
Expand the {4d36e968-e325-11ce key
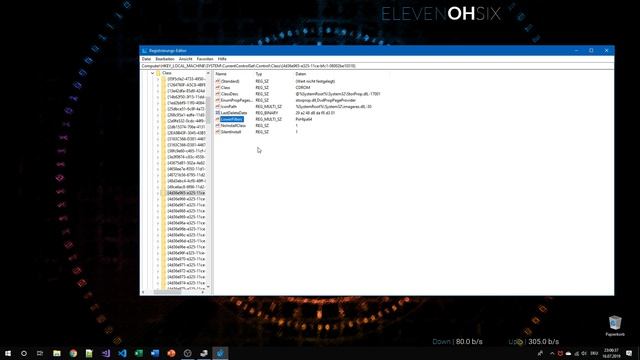tap(158, 211)
